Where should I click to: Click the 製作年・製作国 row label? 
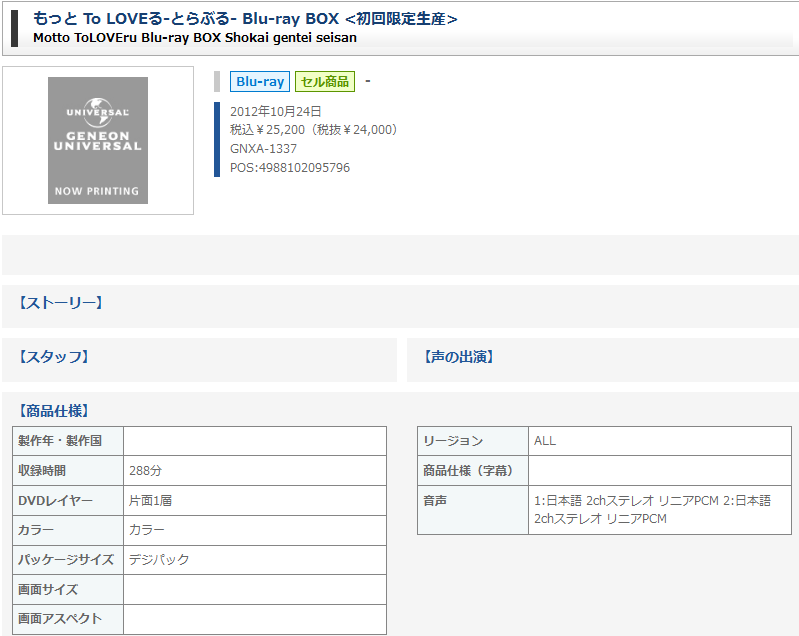point(60,441)
